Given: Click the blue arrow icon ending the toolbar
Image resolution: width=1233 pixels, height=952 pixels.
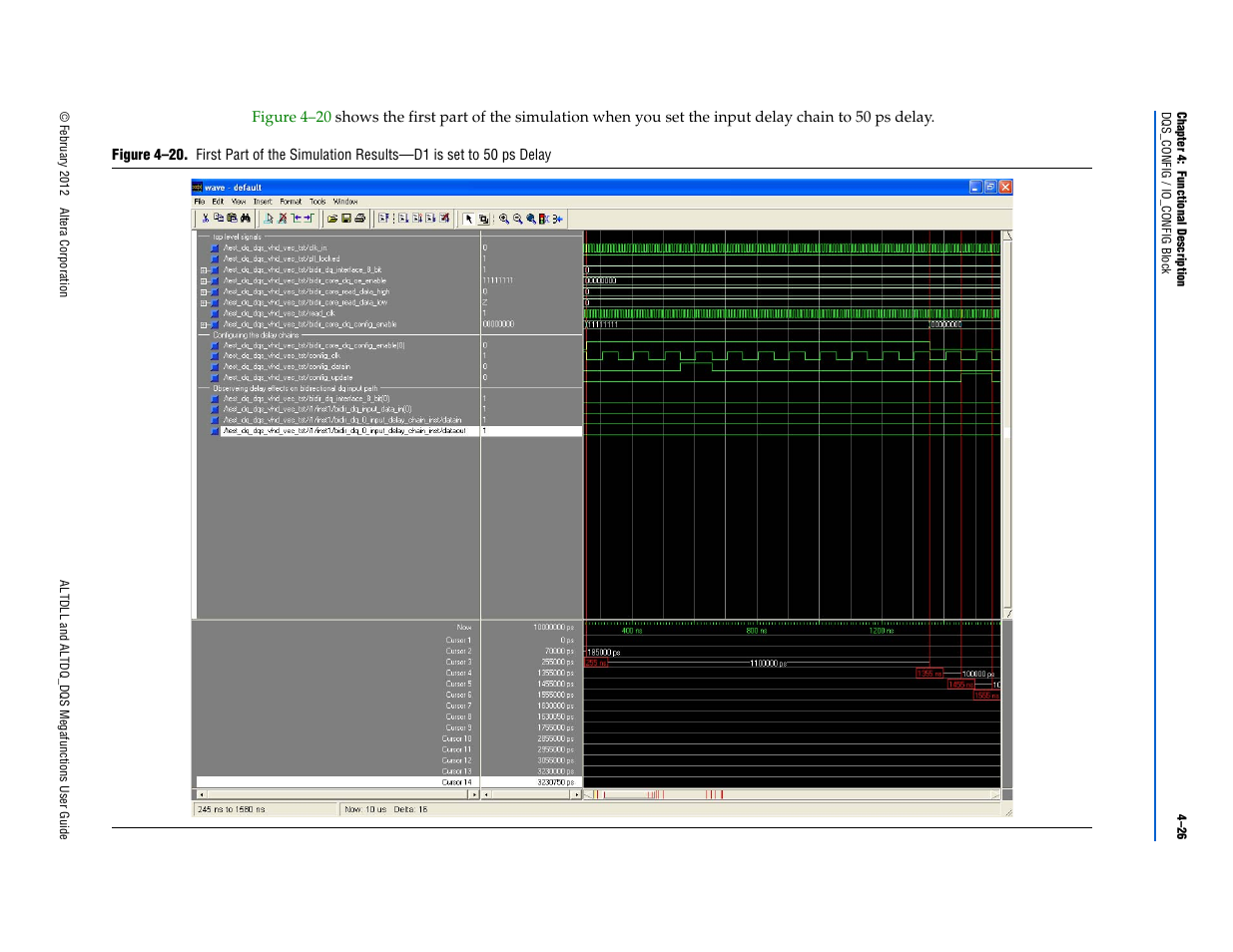Looking at the screenshot, I should click(558, 219).
